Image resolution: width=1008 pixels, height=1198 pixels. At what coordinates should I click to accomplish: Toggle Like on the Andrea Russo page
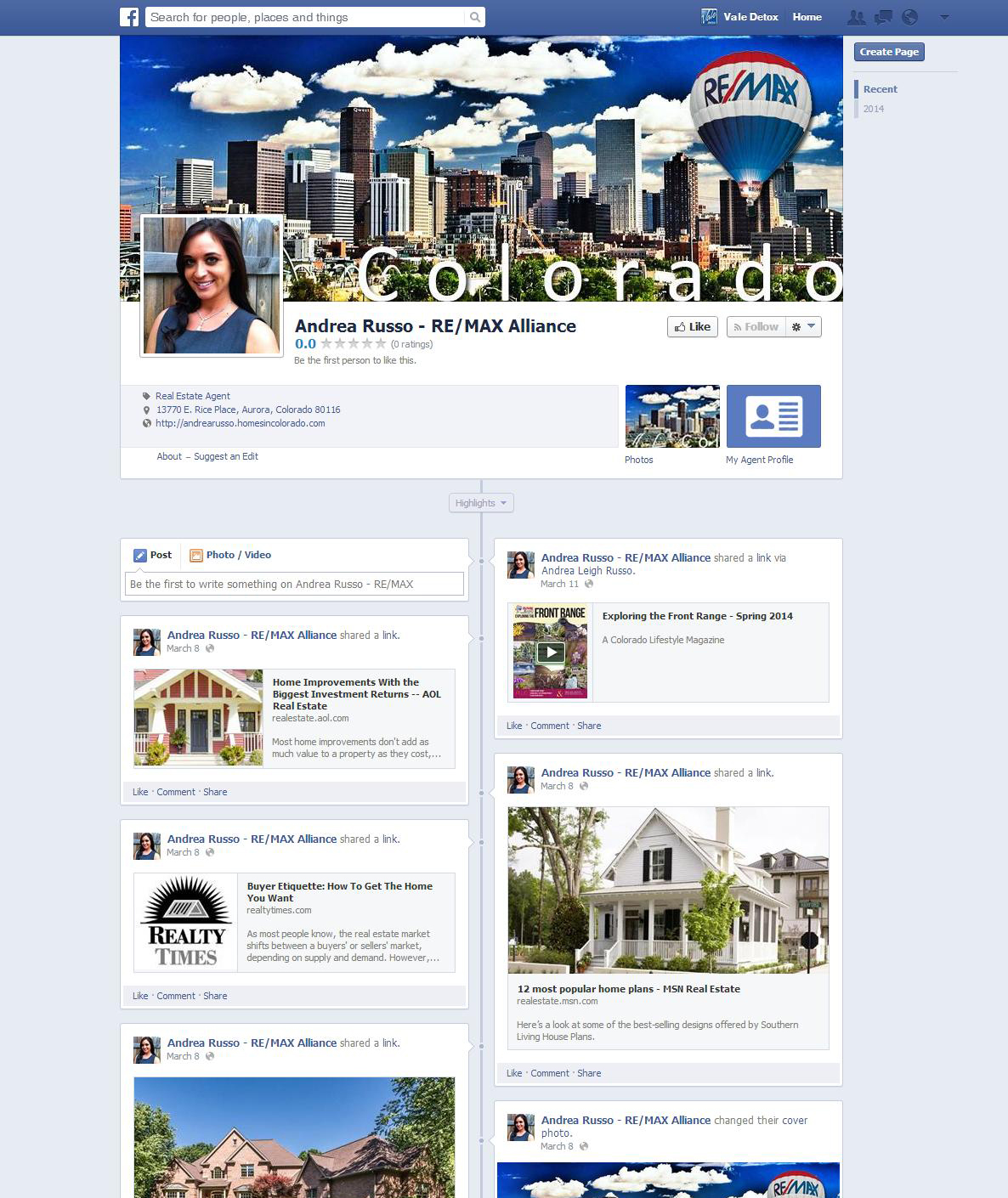click(x=693, y=327)
